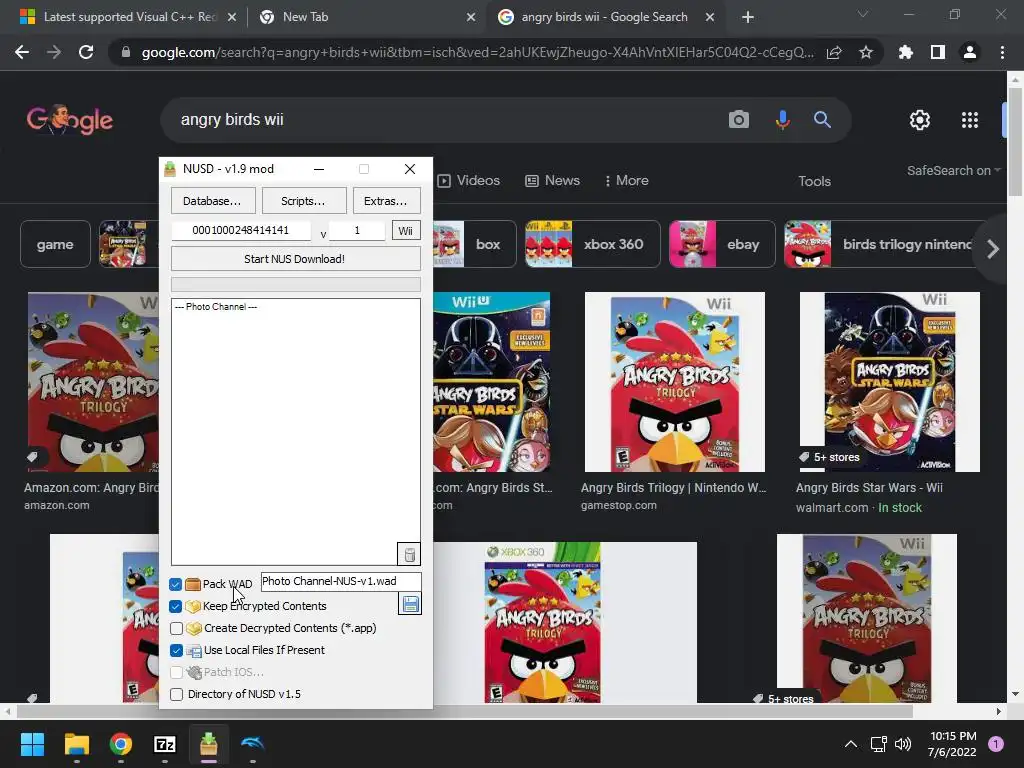The height and width of the screenshot is (768, 1024).
Task: Close the New Tab tab
Action: [x=471, y=17]
